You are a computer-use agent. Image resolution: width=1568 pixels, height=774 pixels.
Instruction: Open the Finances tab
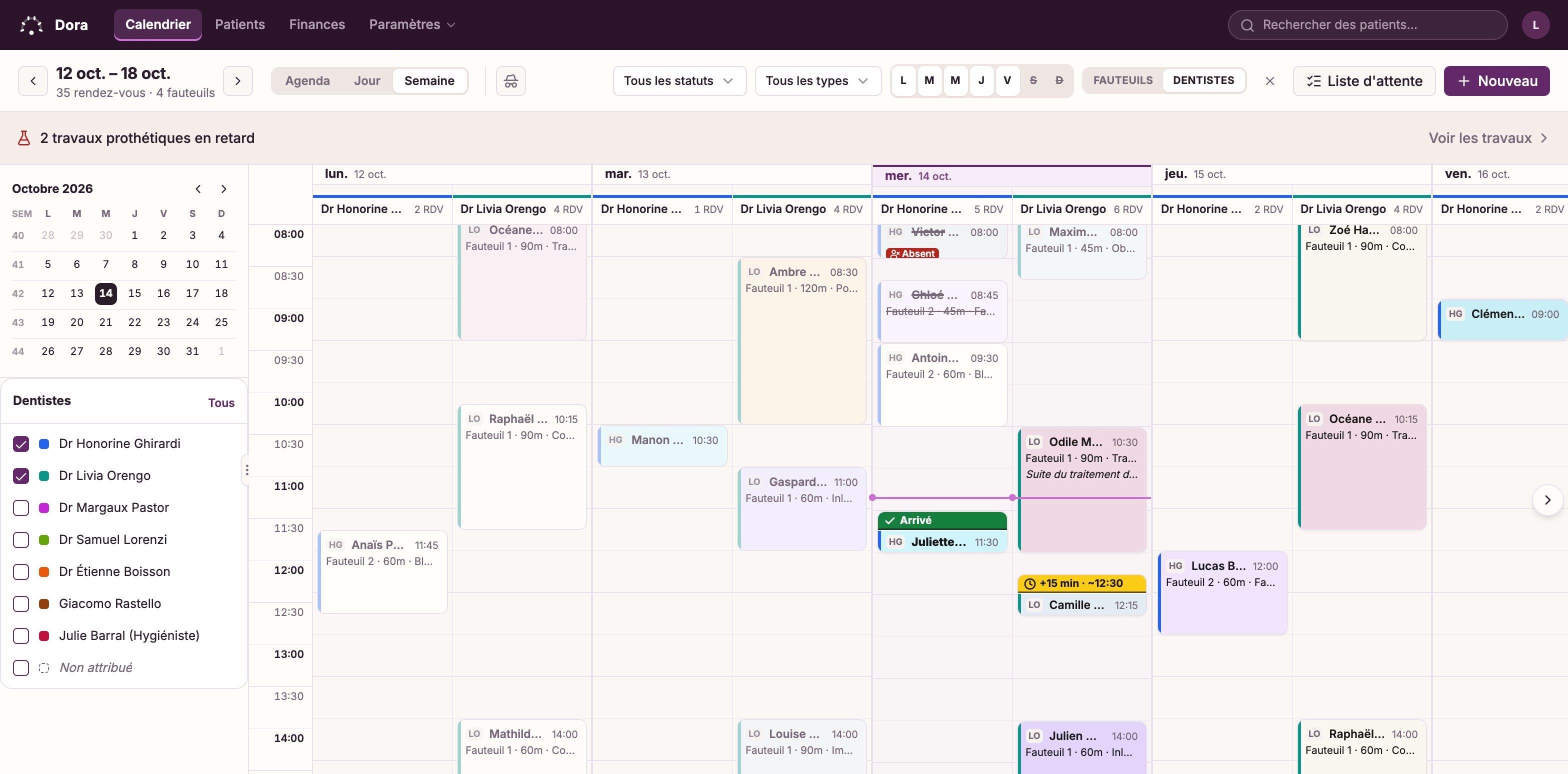317,25
